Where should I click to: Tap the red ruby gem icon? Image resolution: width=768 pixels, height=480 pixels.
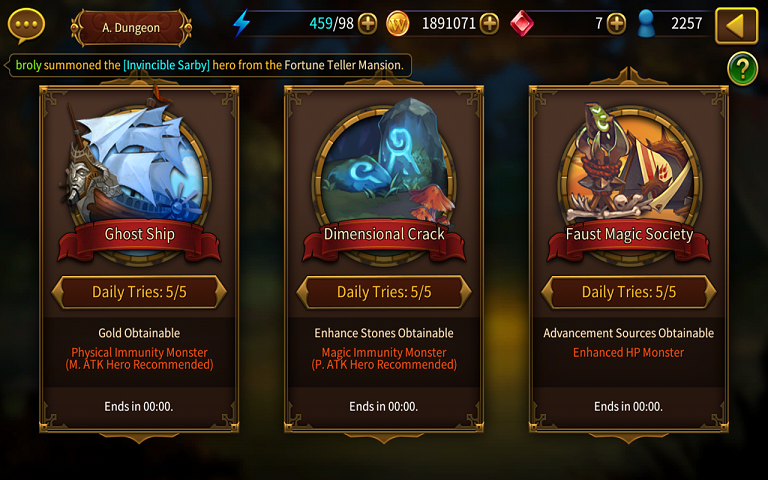click(x=522, y=24)
